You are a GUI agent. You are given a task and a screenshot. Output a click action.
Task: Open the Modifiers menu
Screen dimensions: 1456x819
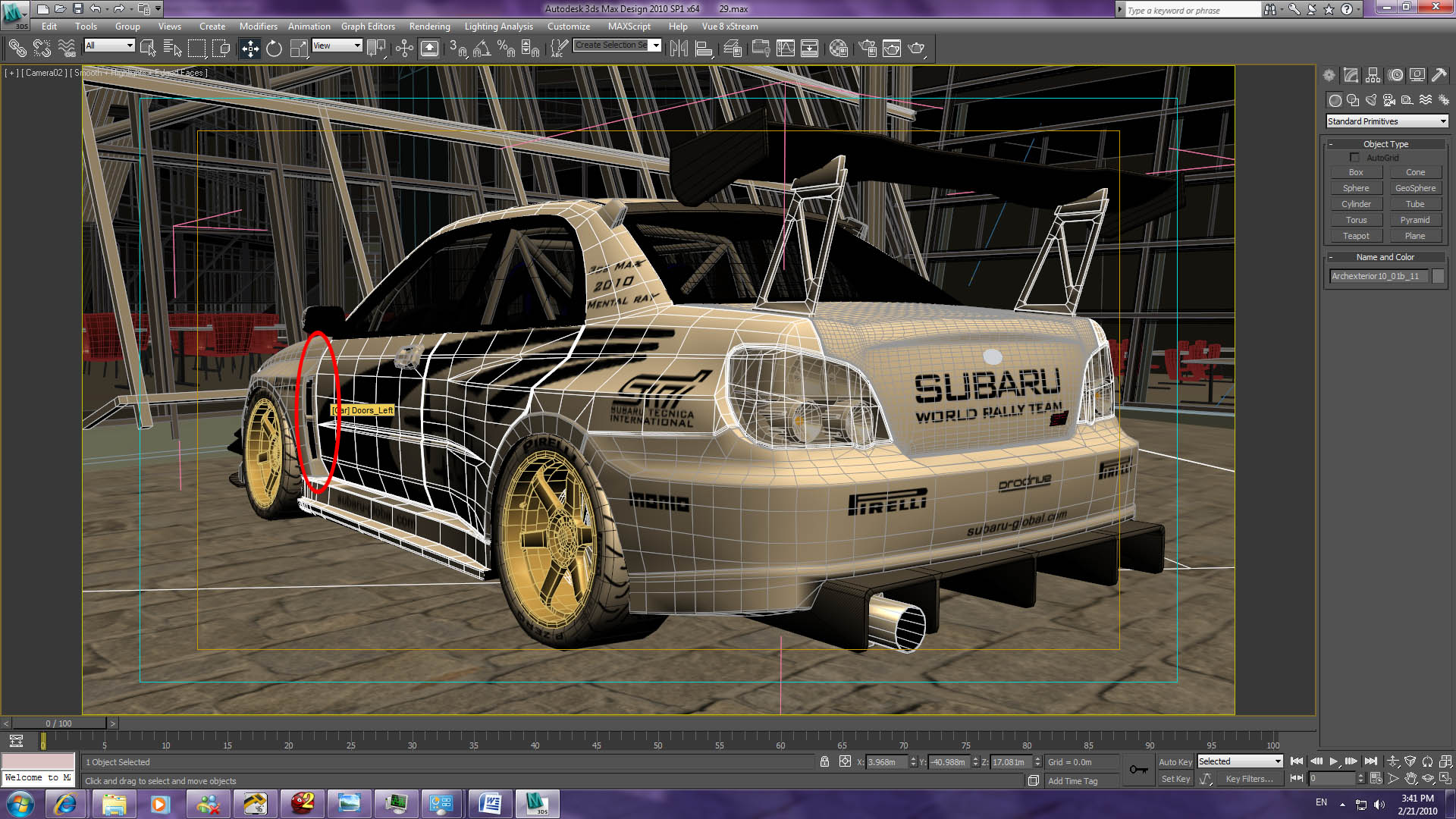click(258, 27)
